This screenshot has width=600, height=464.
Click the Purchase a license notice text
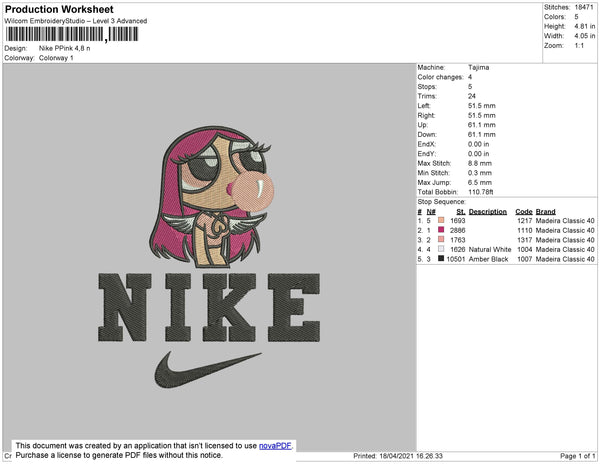coord(119,455)
